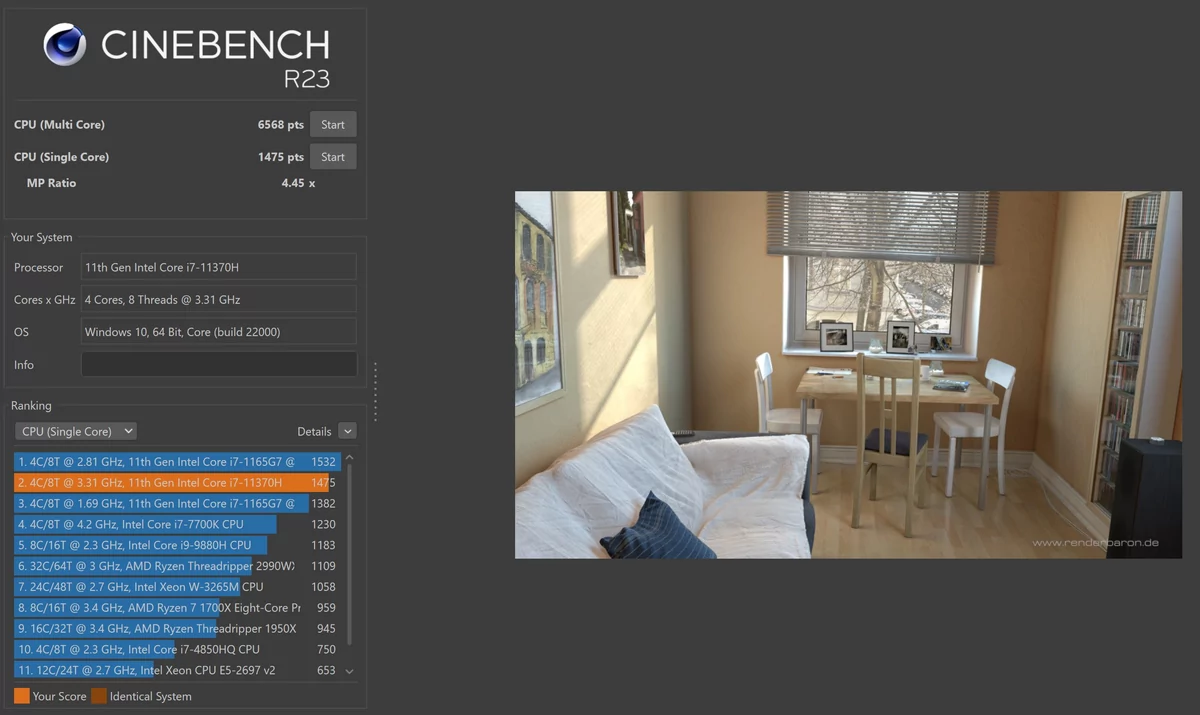The width and height of the screenshot is (1200, 715).
Task: Start the CPU Multi Core test
Action: pyautogui.click(x=333, y=125)
